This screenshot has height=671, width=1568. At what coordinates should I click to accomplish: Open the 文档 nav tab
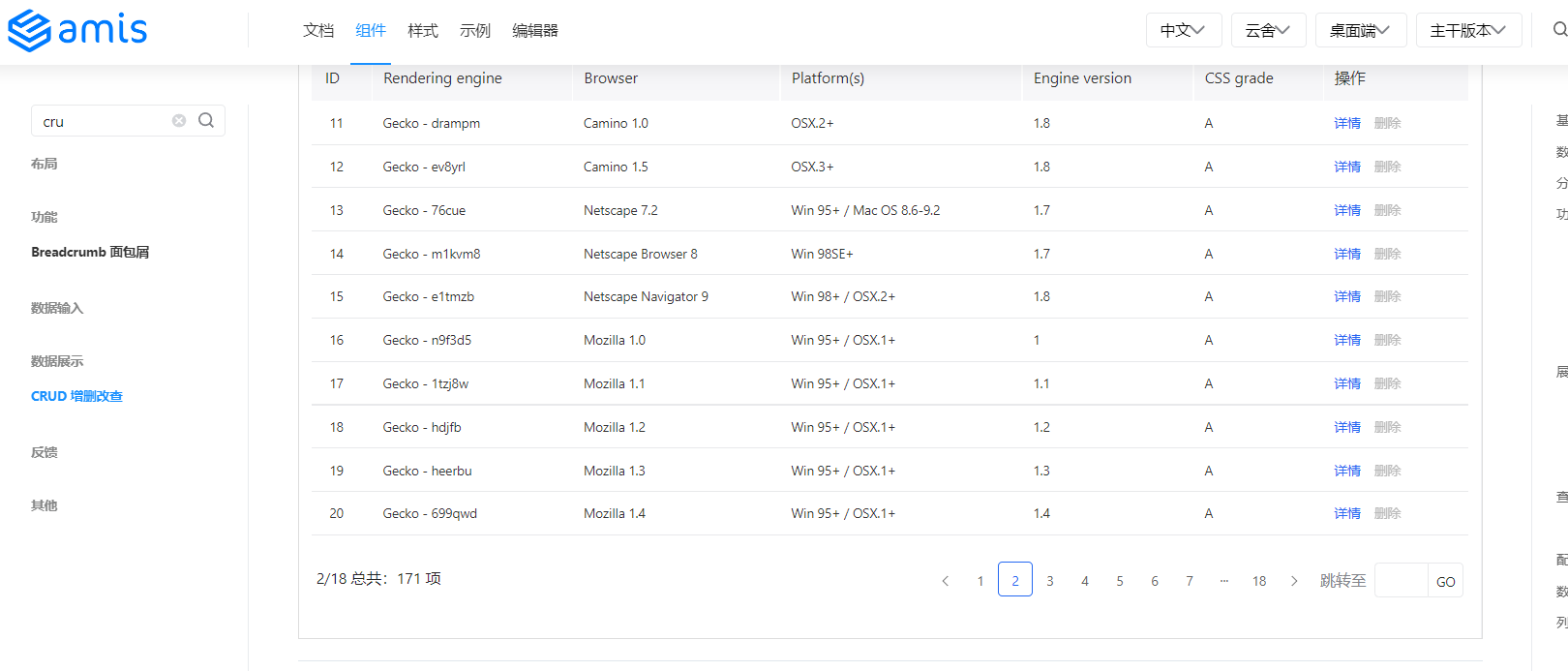pyautogui.click(x=318, y=31)
